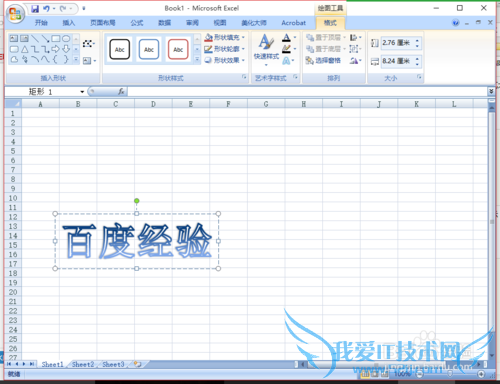Image resolution: width=500 pixels, height=384 pixels.
Task: Select the left brace shape
Action: 56,60
